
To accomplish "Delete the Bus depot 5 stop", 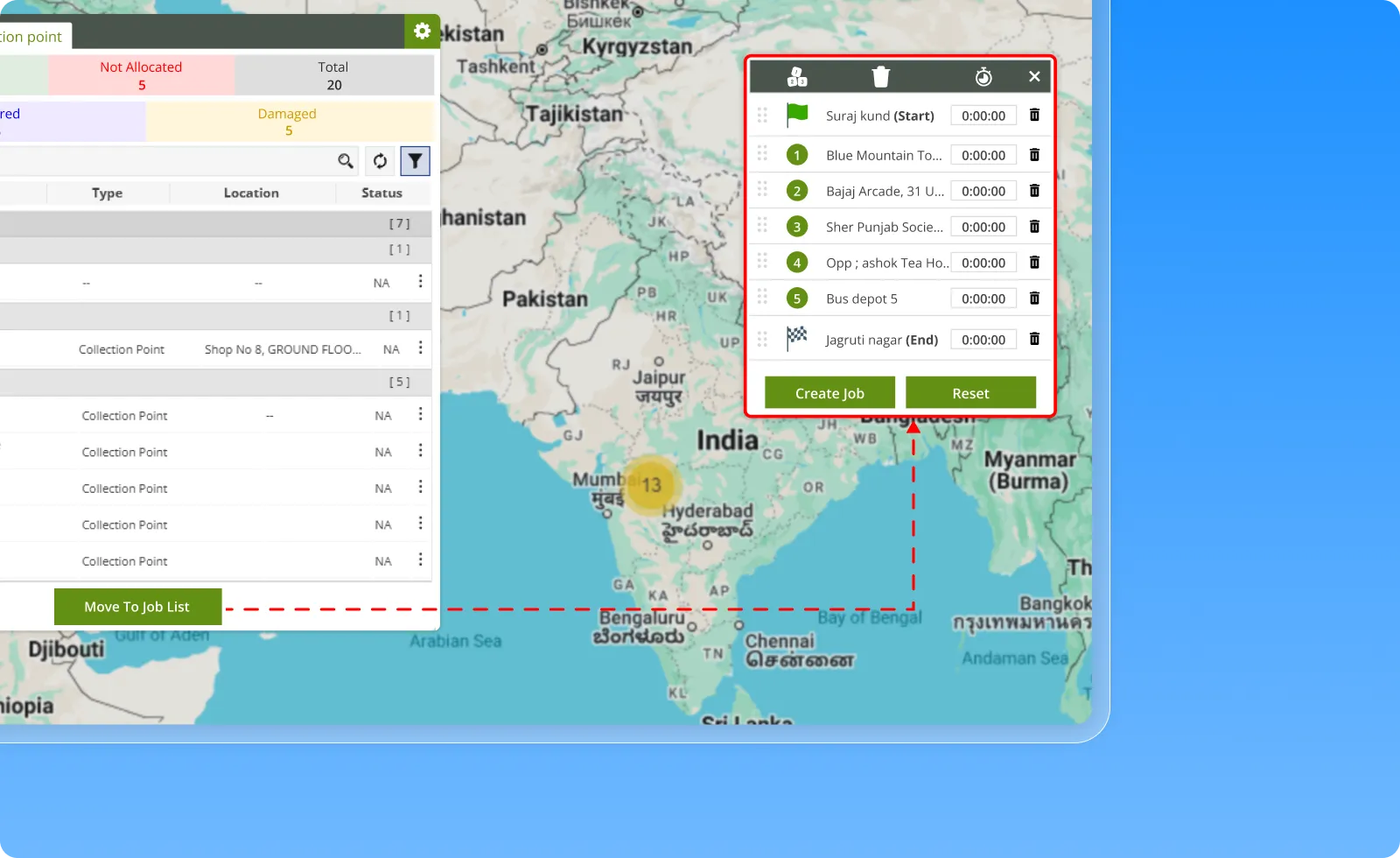I will [x=1034, y=299].
